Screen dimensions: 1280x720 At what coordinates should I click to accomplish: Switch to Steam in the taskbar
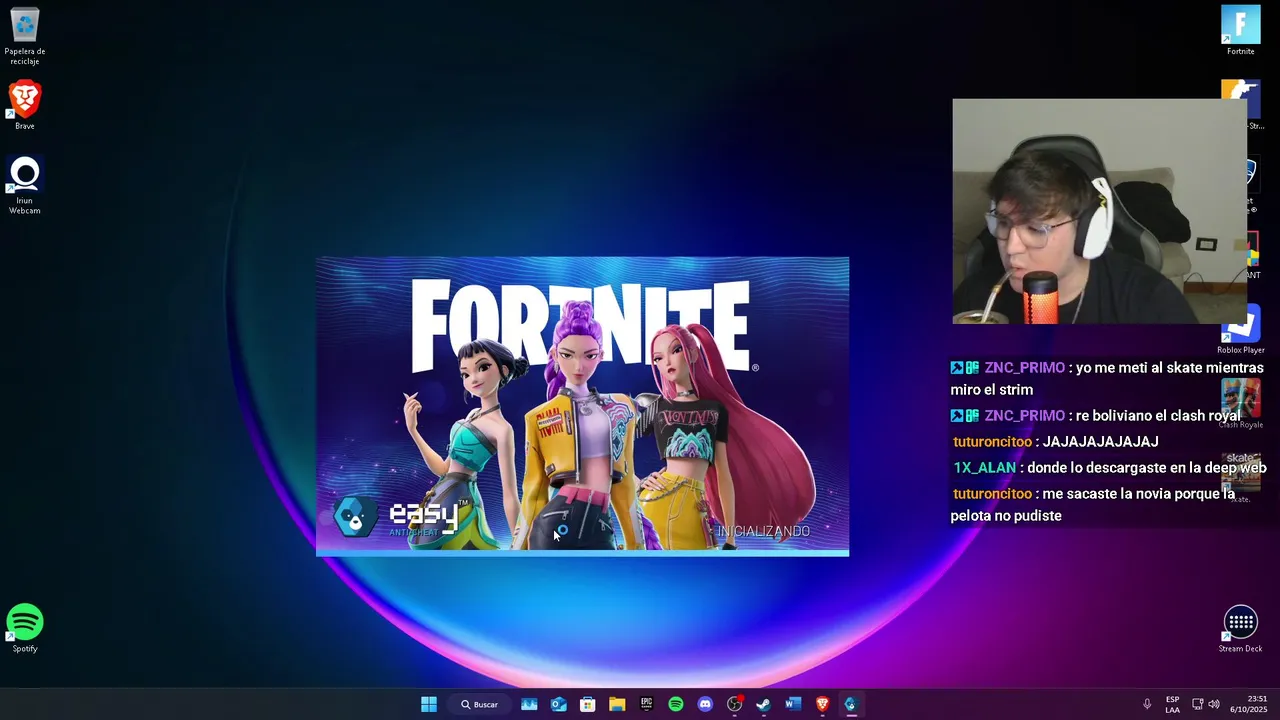click(763, 704)
